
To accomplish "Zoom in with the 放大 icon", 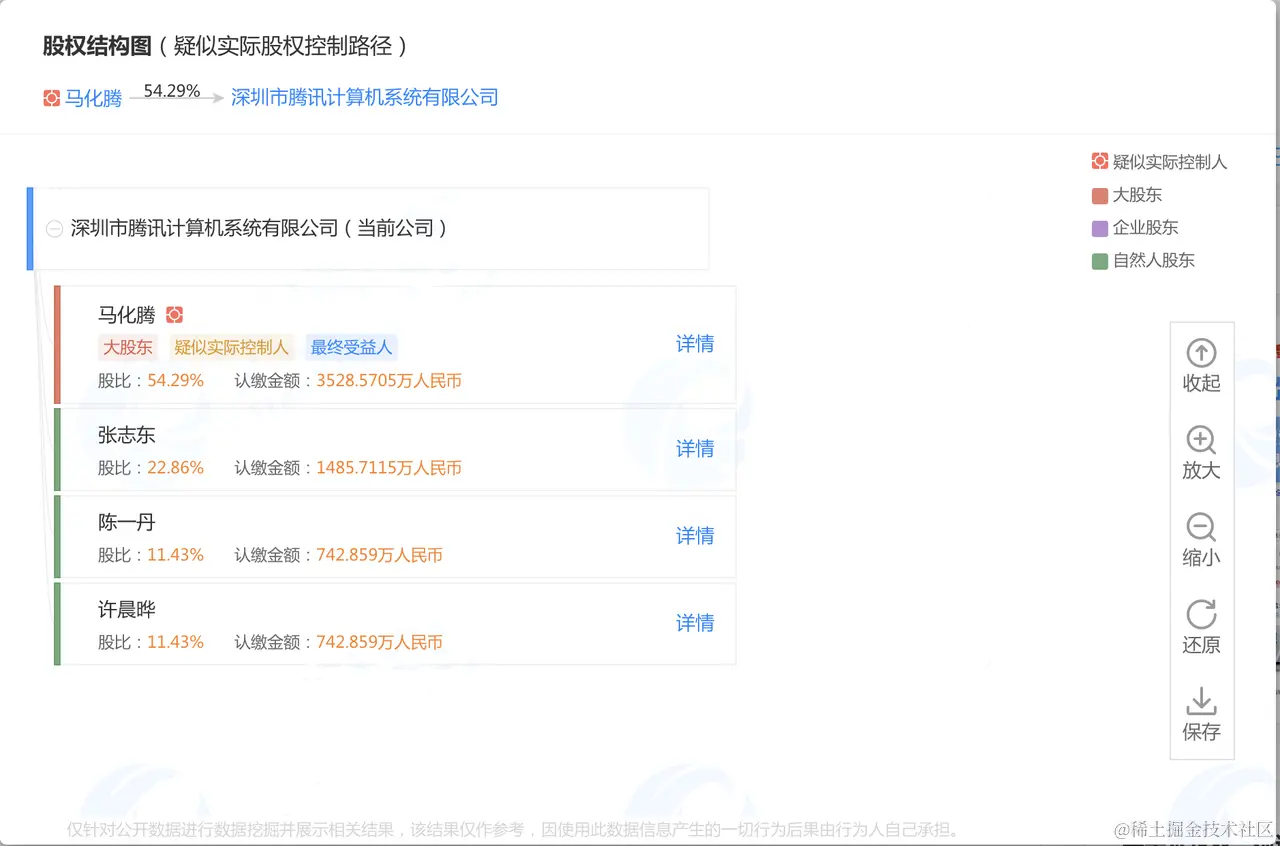I will (x=1201, y=440).
